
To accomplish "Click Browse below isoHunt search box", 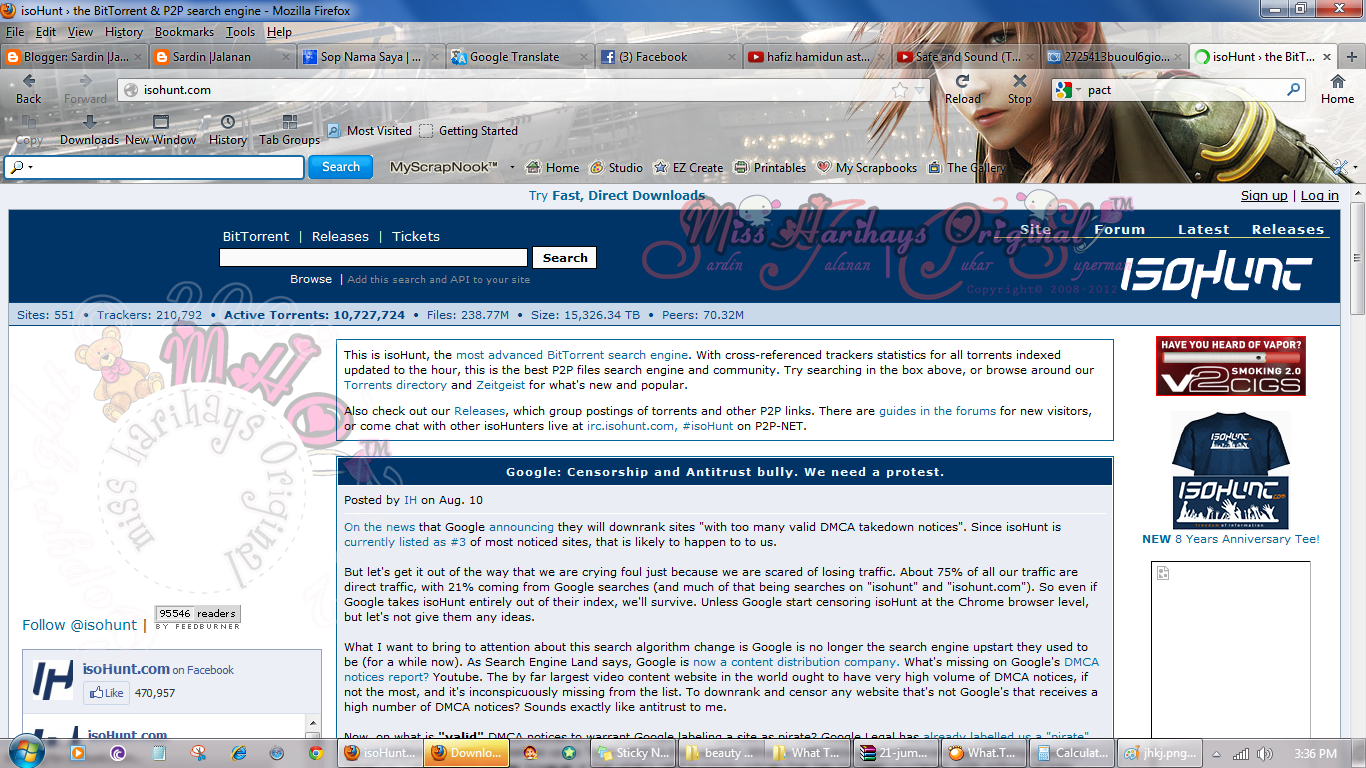I will click(311, 279).
